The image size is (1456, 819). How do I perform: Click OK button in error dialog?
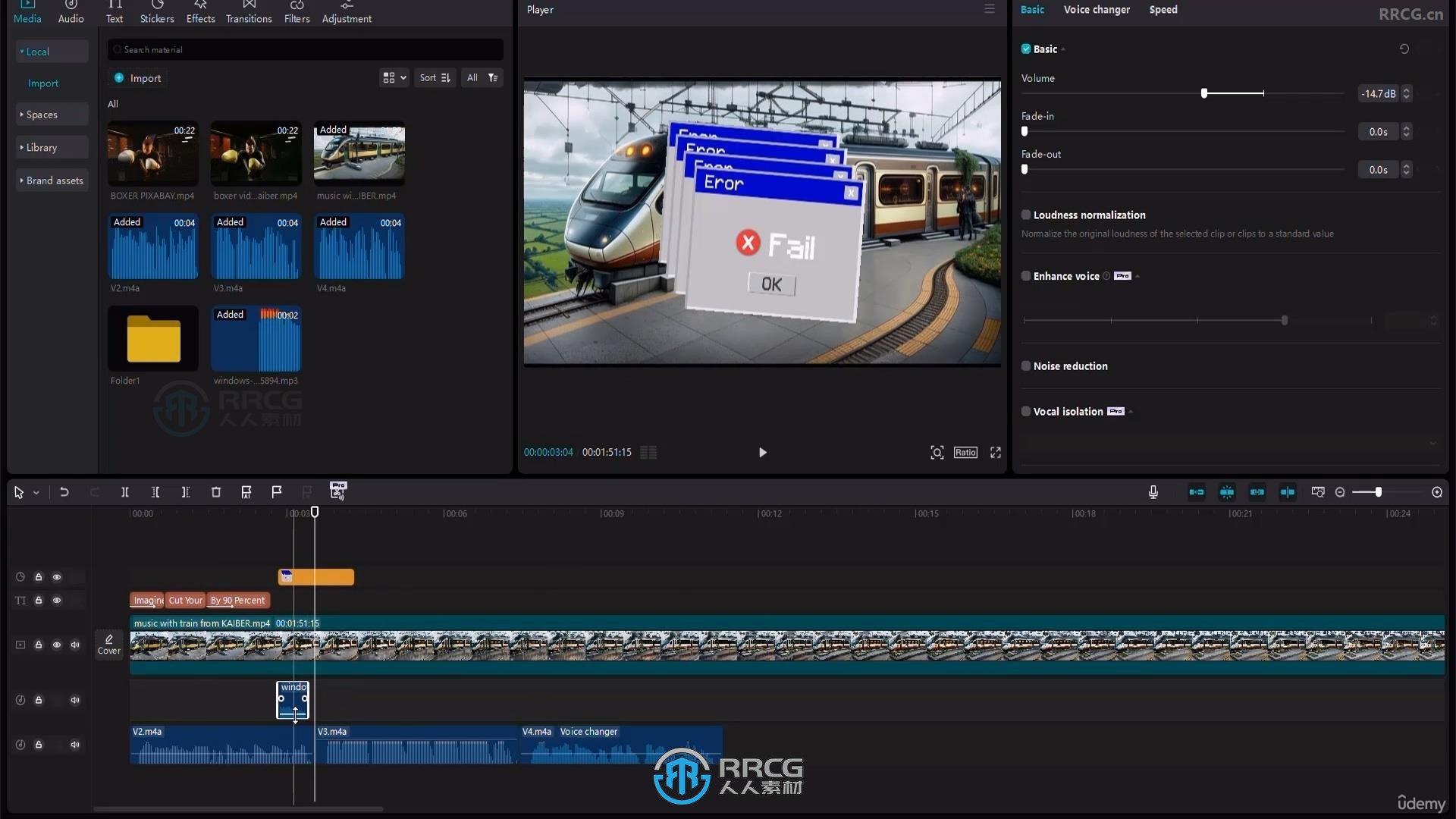770,284
